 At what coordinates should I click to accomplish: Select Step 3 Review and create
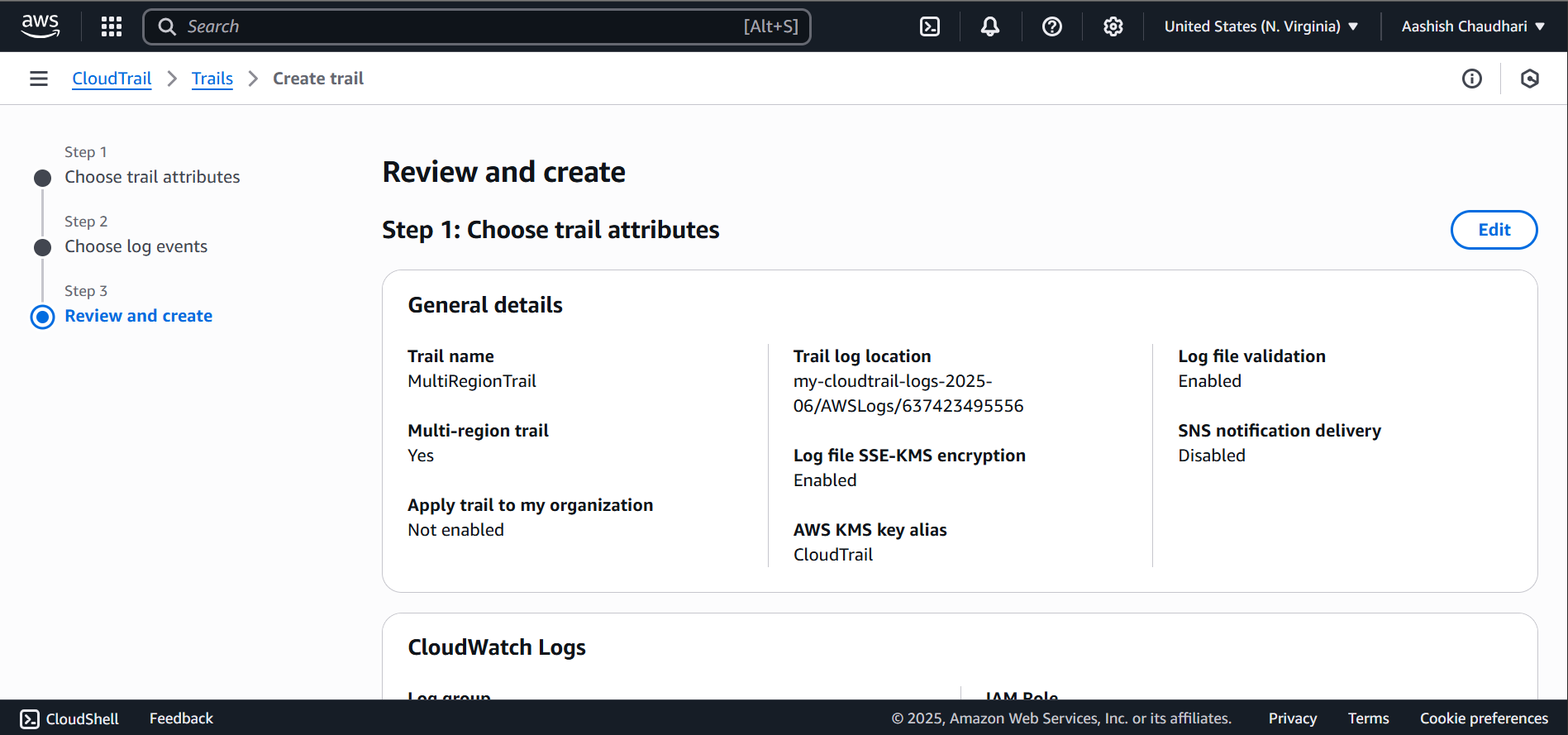(x=139, y=316)
